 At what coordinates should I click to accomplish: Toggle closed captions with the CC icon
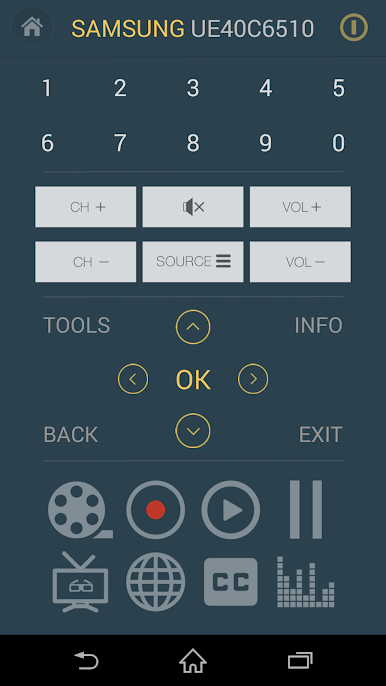pos(231,582)
